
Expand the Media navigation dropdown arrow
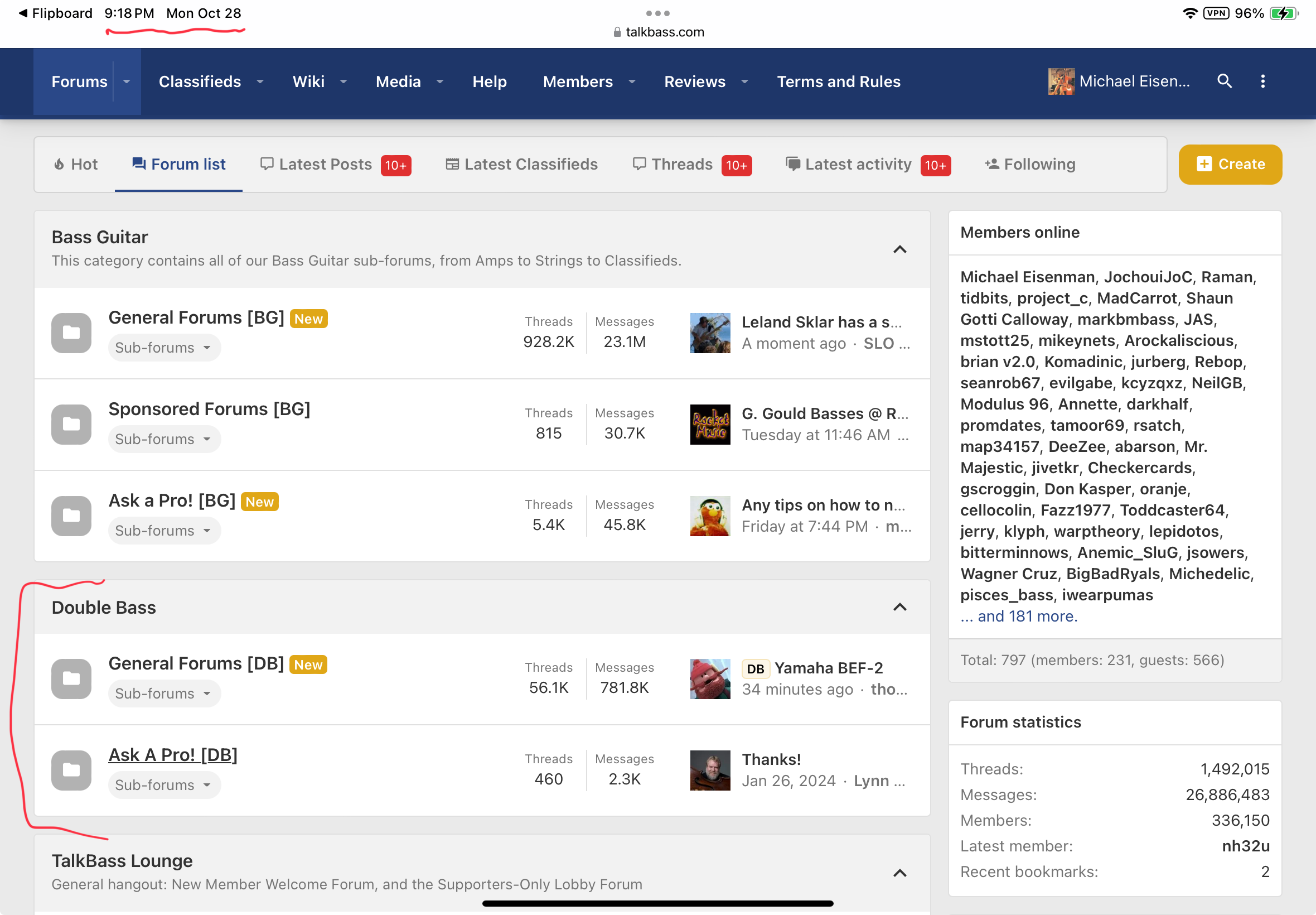[439, 81]
